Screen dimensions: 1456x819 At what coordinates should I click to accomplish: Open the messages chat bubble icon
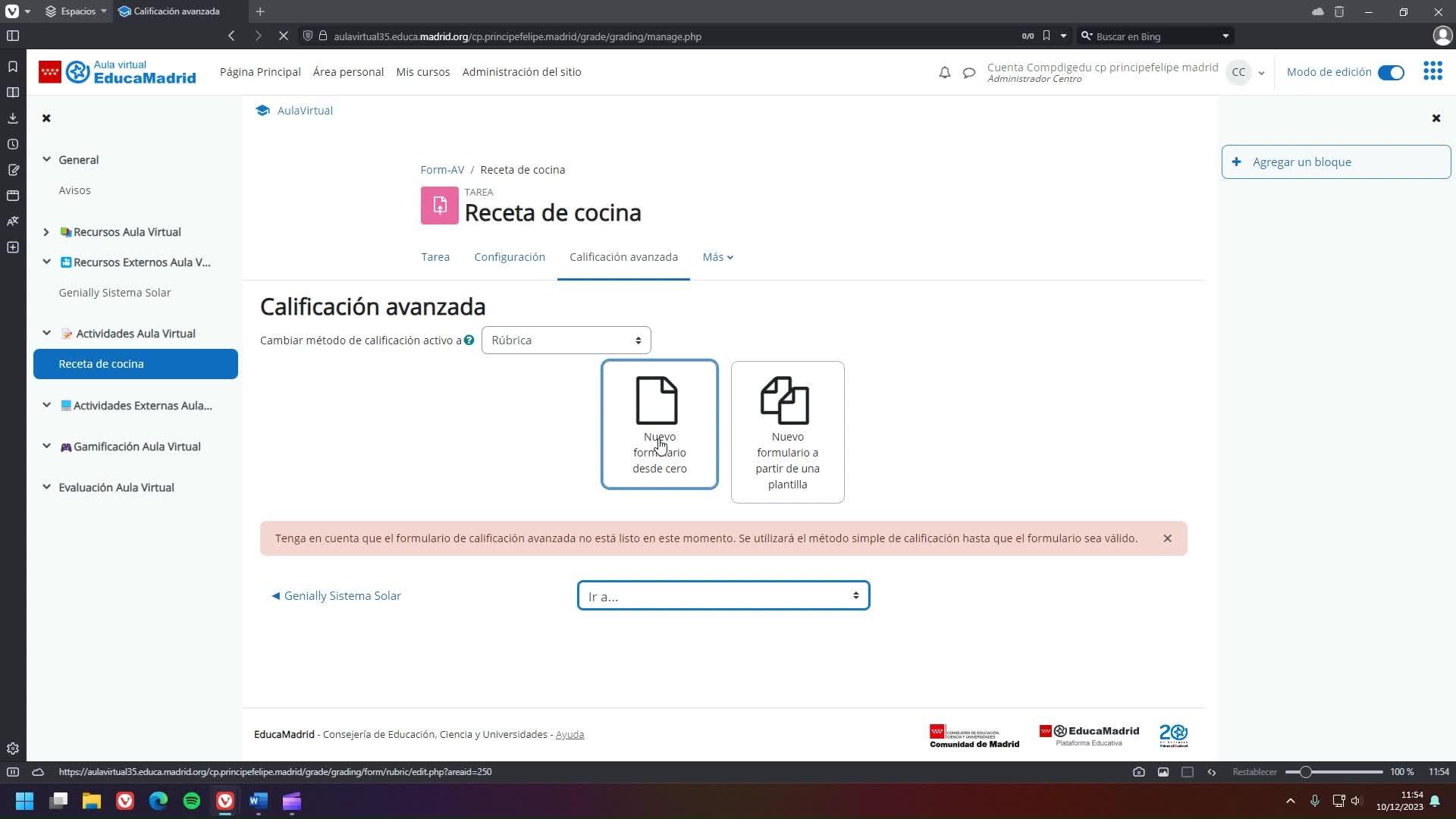tap(968, 73)
